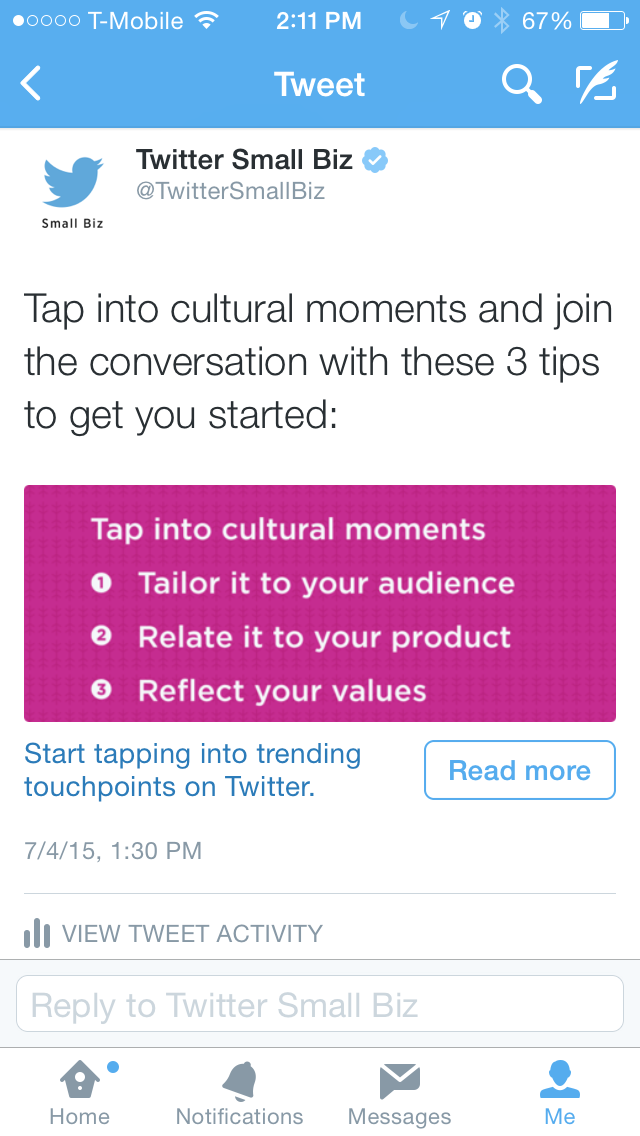The height and width of the screenshot is (1136, 640).
Task: Select the Me profile tab
Action: point(560,1093)
